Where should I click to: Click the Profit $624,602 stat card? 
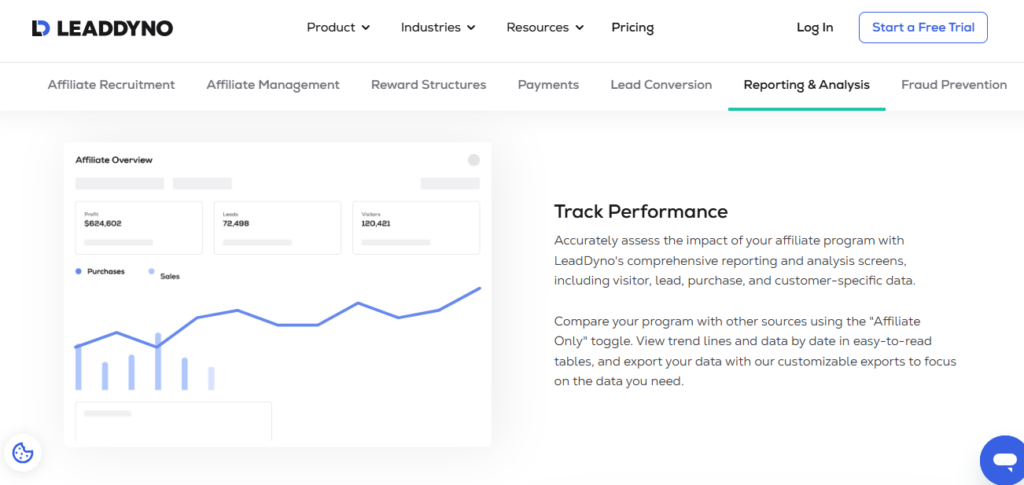pyautogui.click(x=138, y=227)
